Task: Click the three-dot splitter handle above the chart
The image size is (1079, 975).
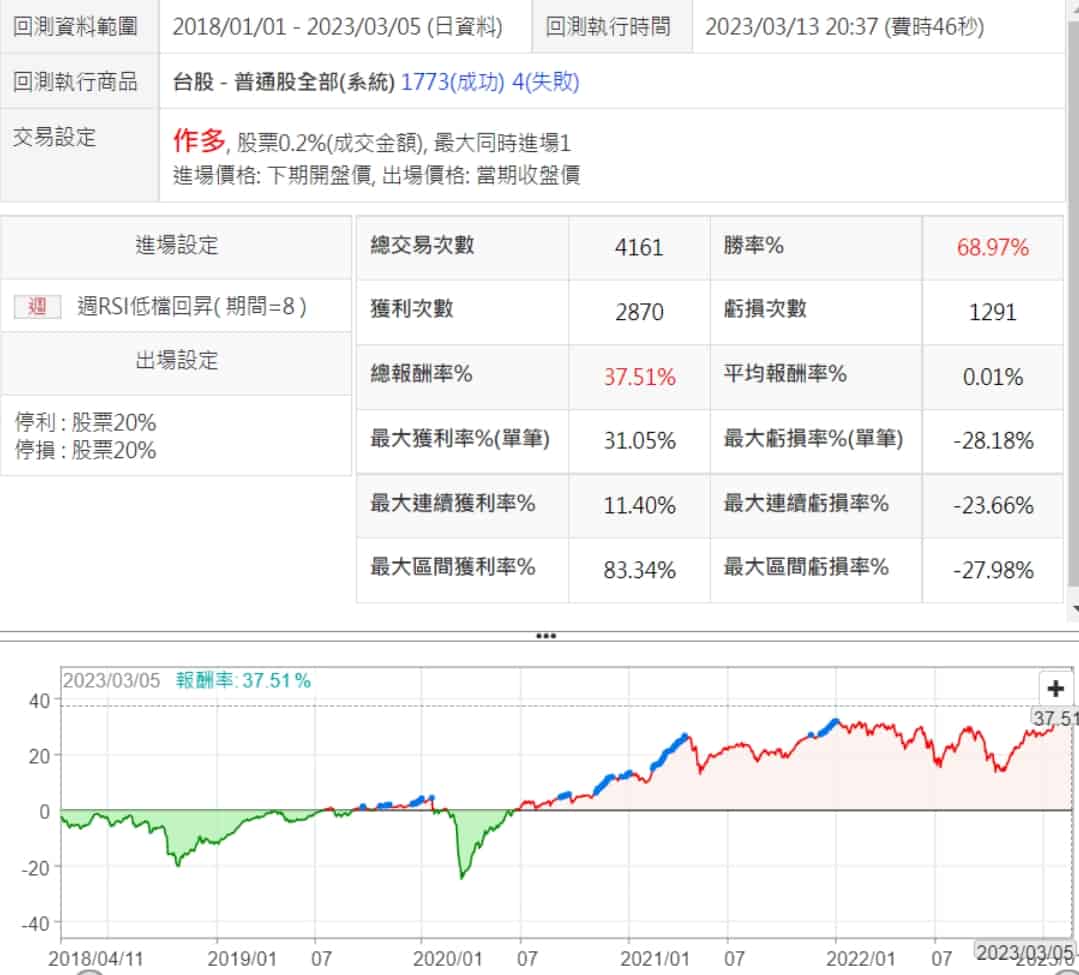Action: point(546,636)
